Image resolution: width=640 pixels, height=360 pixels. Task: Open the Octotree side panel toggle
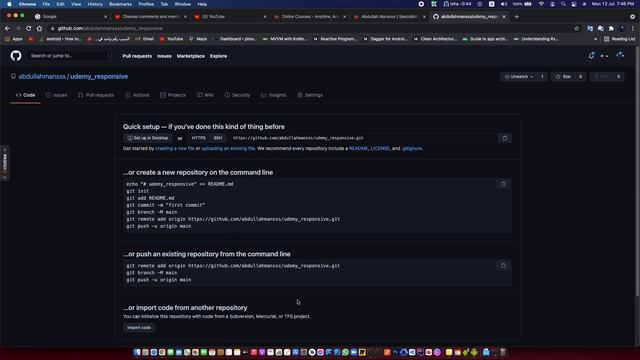(4, 162)
